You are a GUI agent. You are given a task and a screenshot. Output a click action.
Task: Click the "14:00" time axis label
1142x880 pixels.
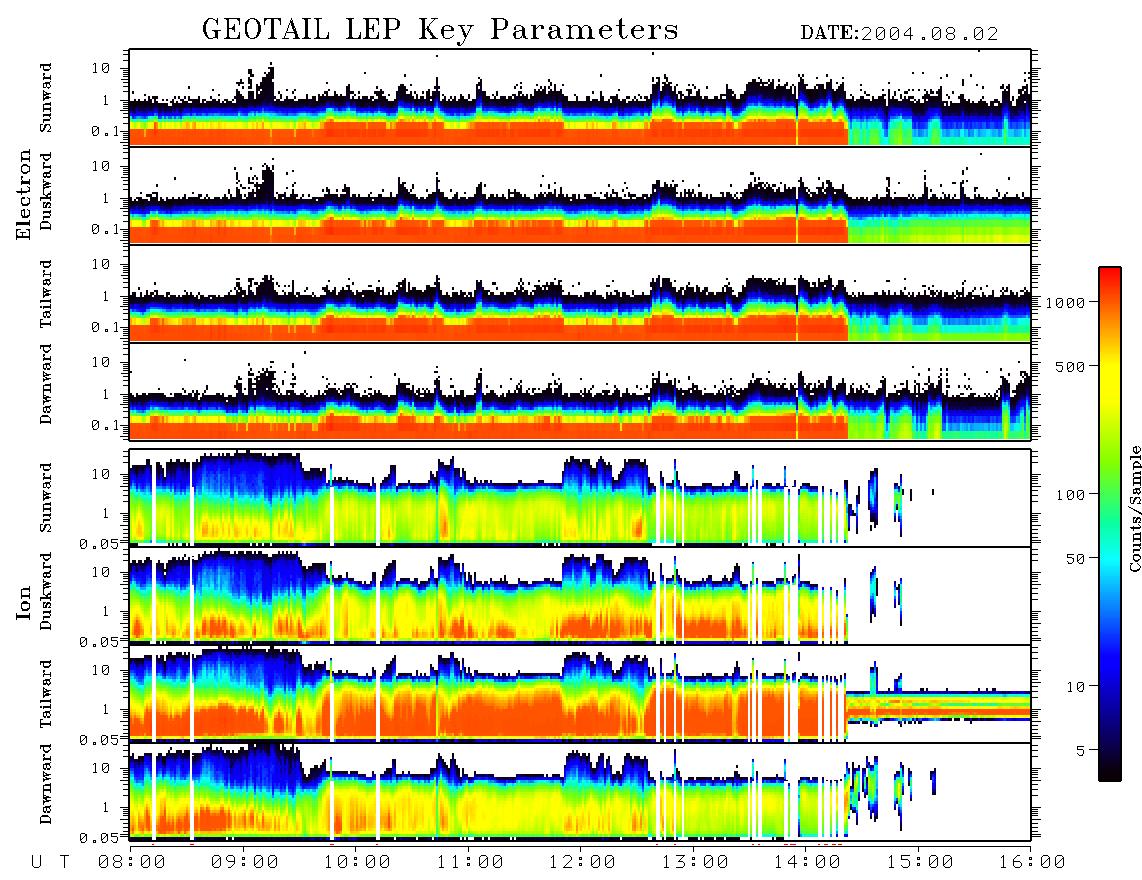pyautogui.click(x=807, y=862)
